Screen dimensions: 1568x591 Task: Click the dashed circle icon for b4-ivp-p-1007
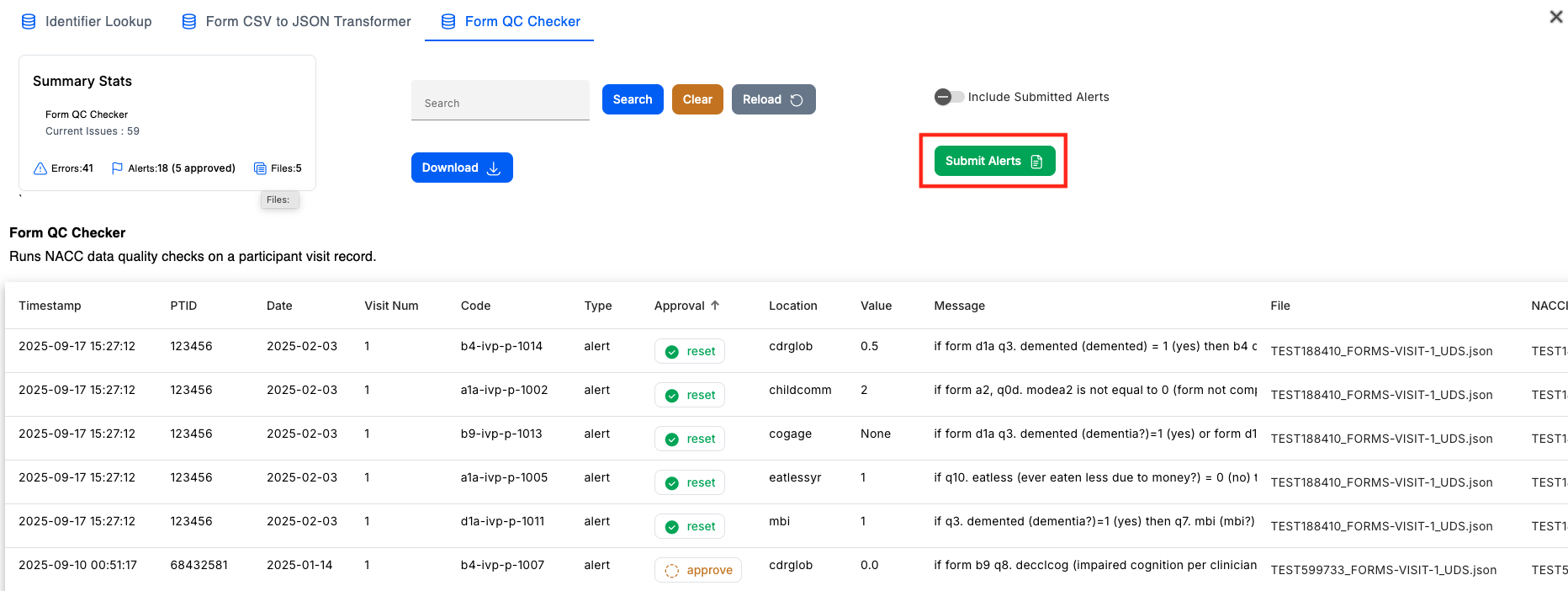(672, 571)
